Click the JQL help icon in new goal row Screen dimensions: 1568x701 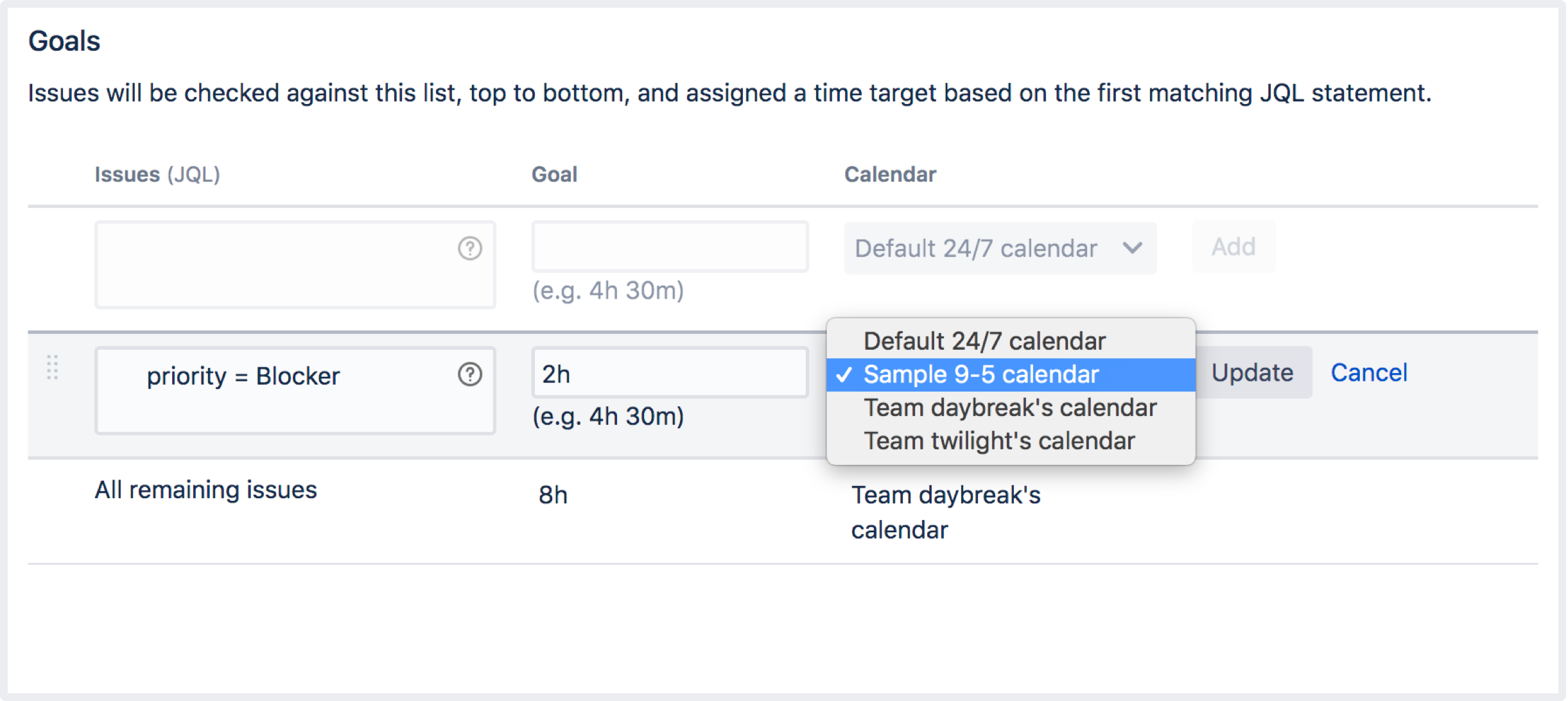pos(469,248)
